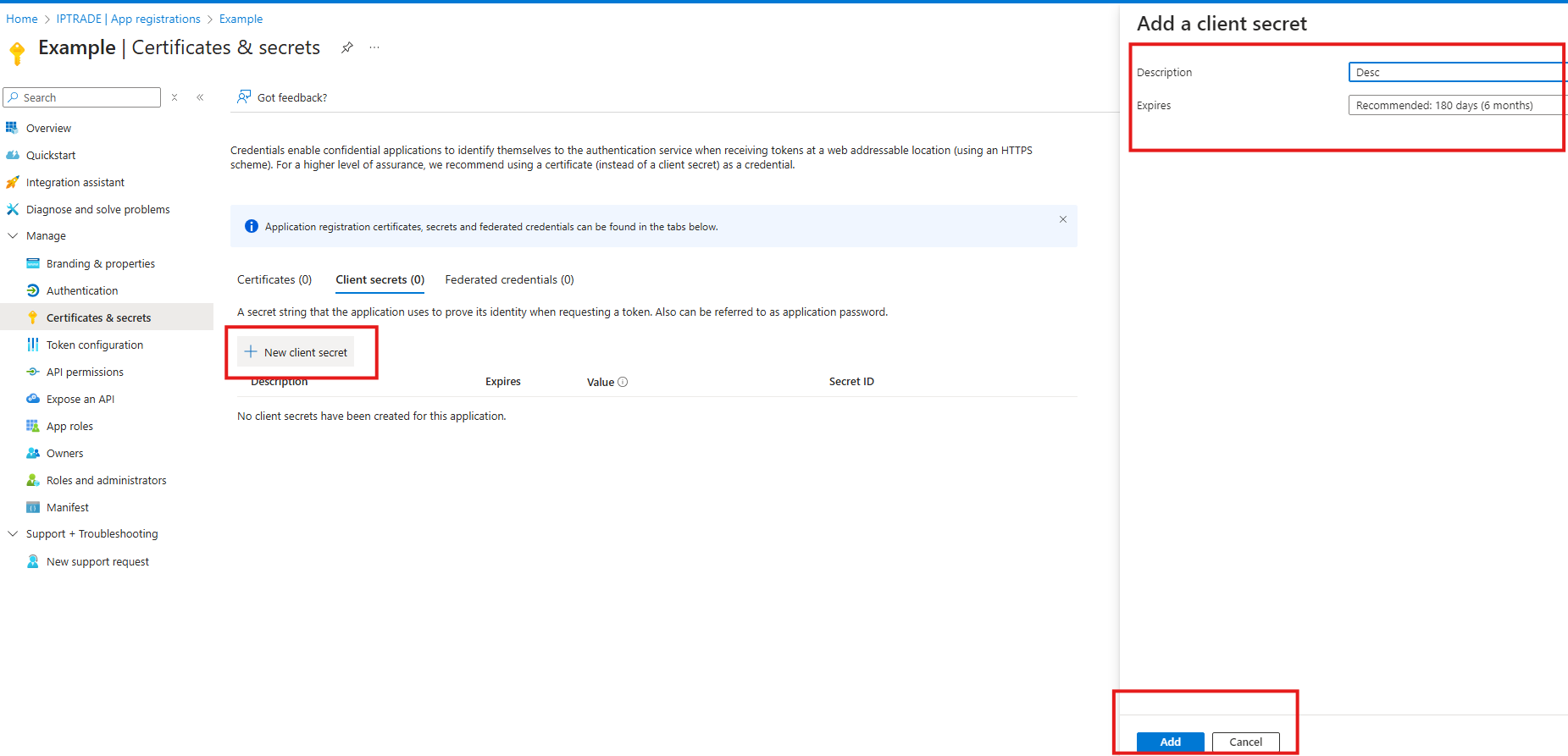This screenshot has width=1568, height=756.
Task: Click the New client secret button
Action: (296, 352)
